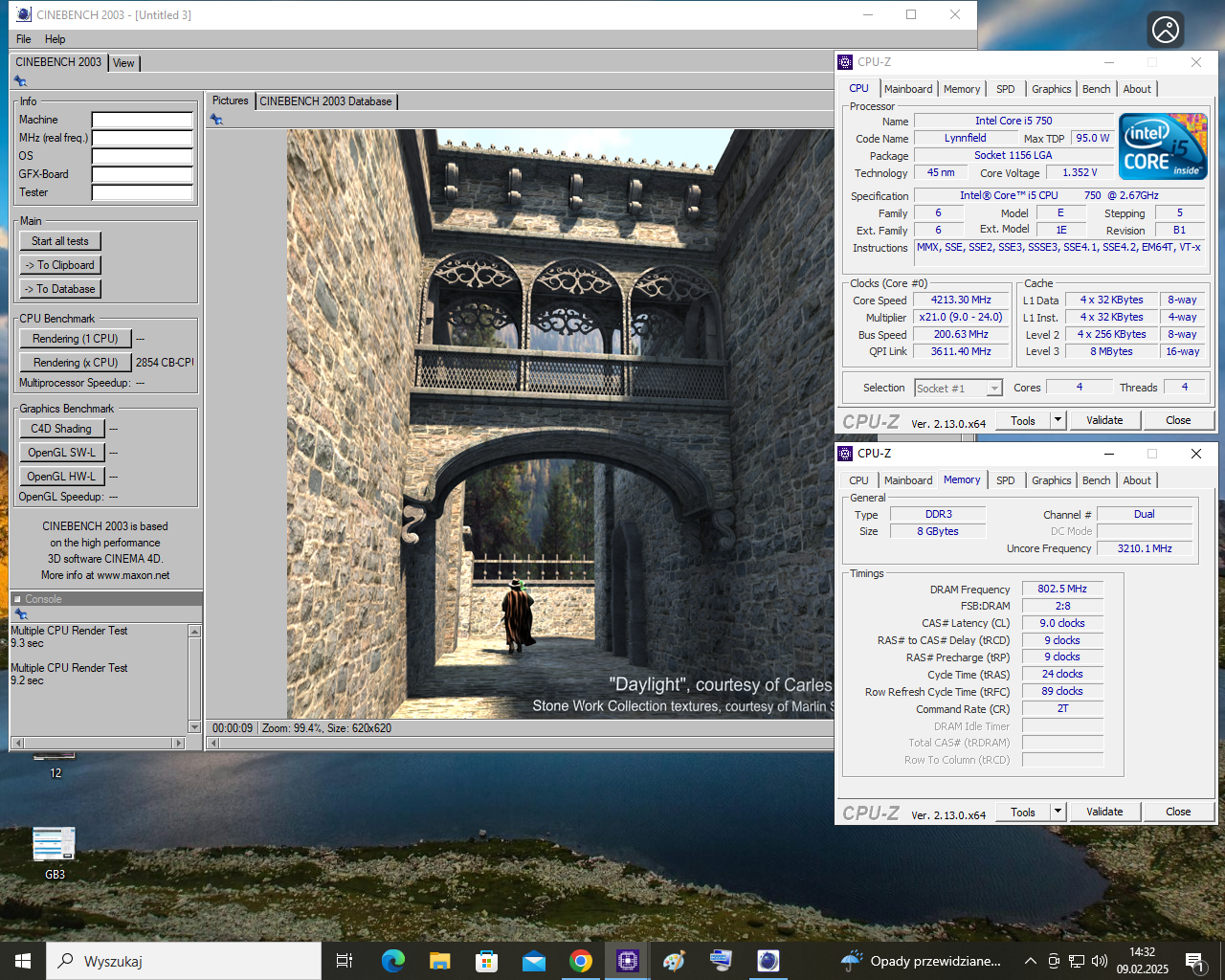Click the pin icon under the CINEBENCH 2003 tab

coord(20,81)
